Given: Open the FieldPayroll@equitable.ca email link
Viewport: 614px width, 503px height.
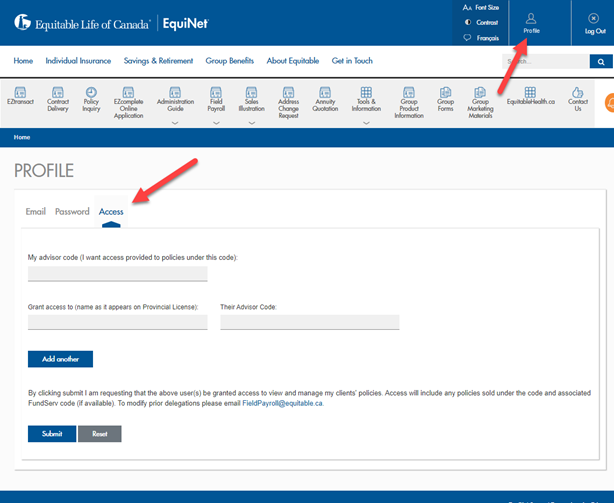Looking at the screenshot, I should click(282, 403).
